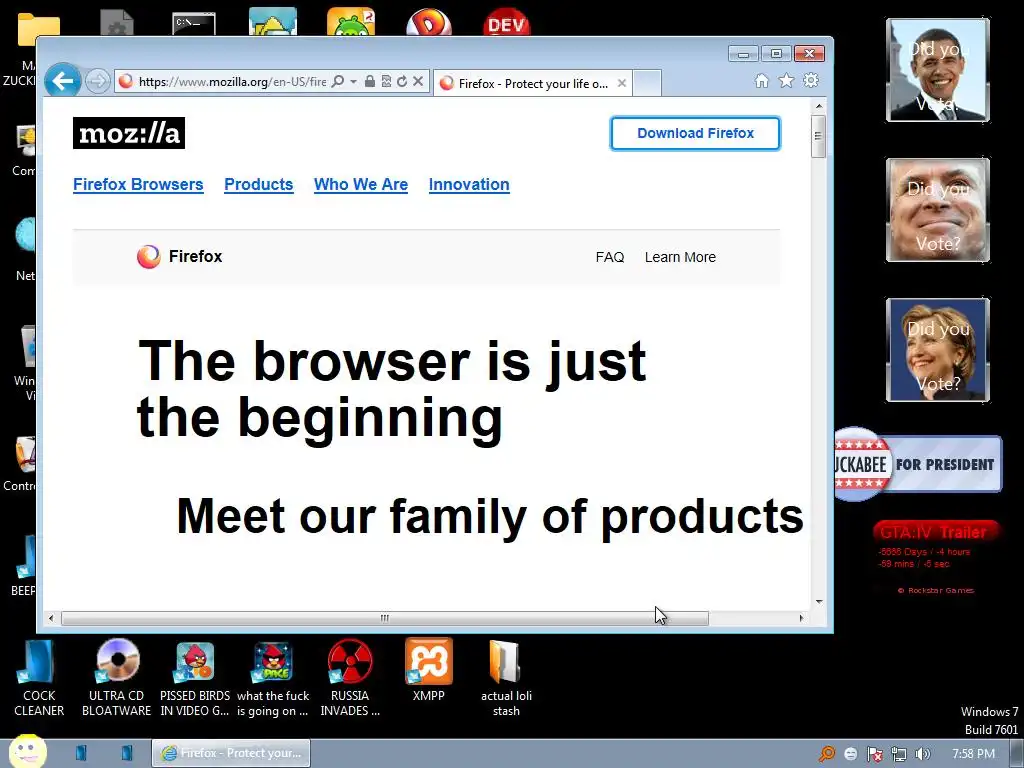1024x768 pixels.
Task: Click the vertical scrollbar thumb
Action: [818, 136]
